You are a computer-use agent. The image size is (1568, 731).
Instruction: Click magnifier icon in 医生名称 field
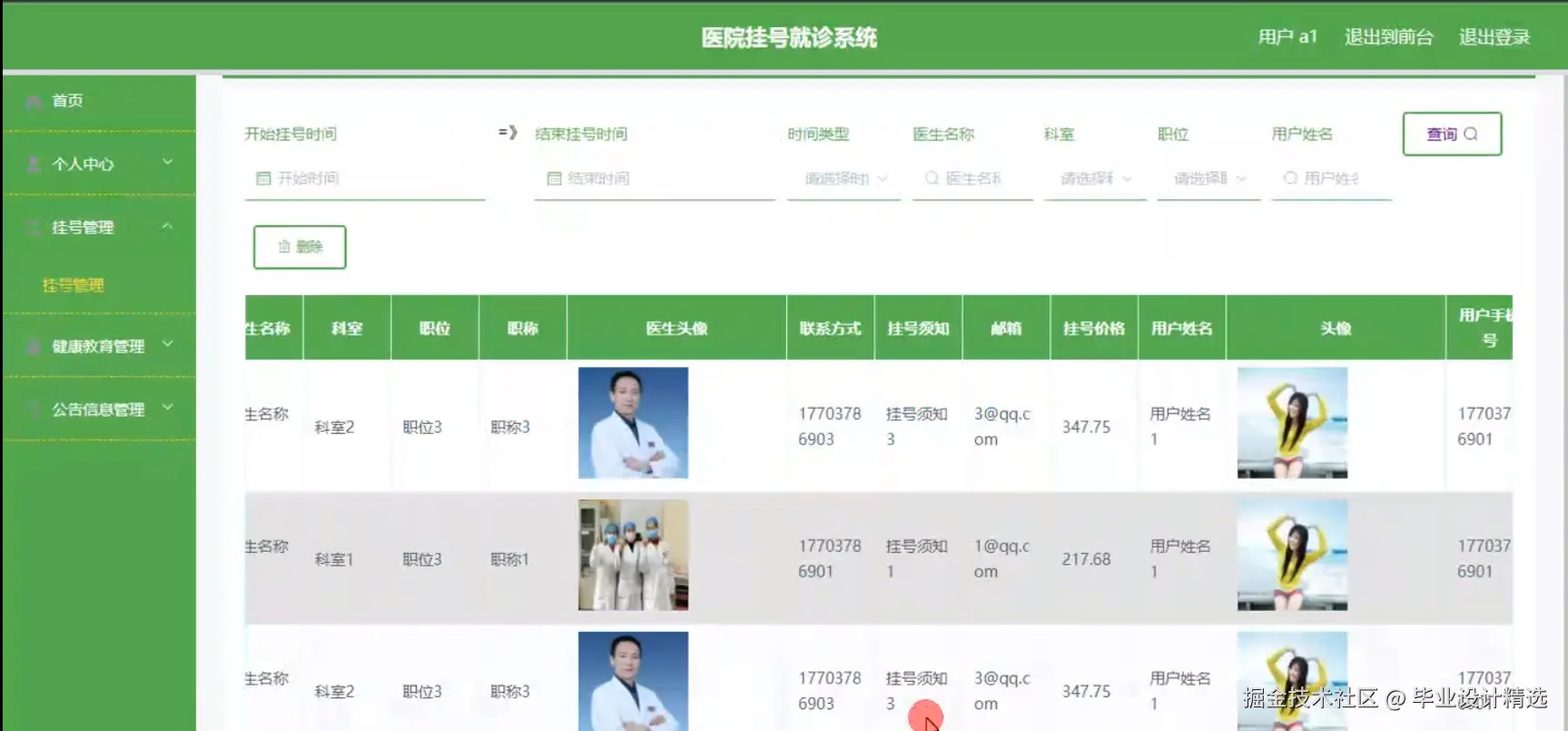pos(932,179)
